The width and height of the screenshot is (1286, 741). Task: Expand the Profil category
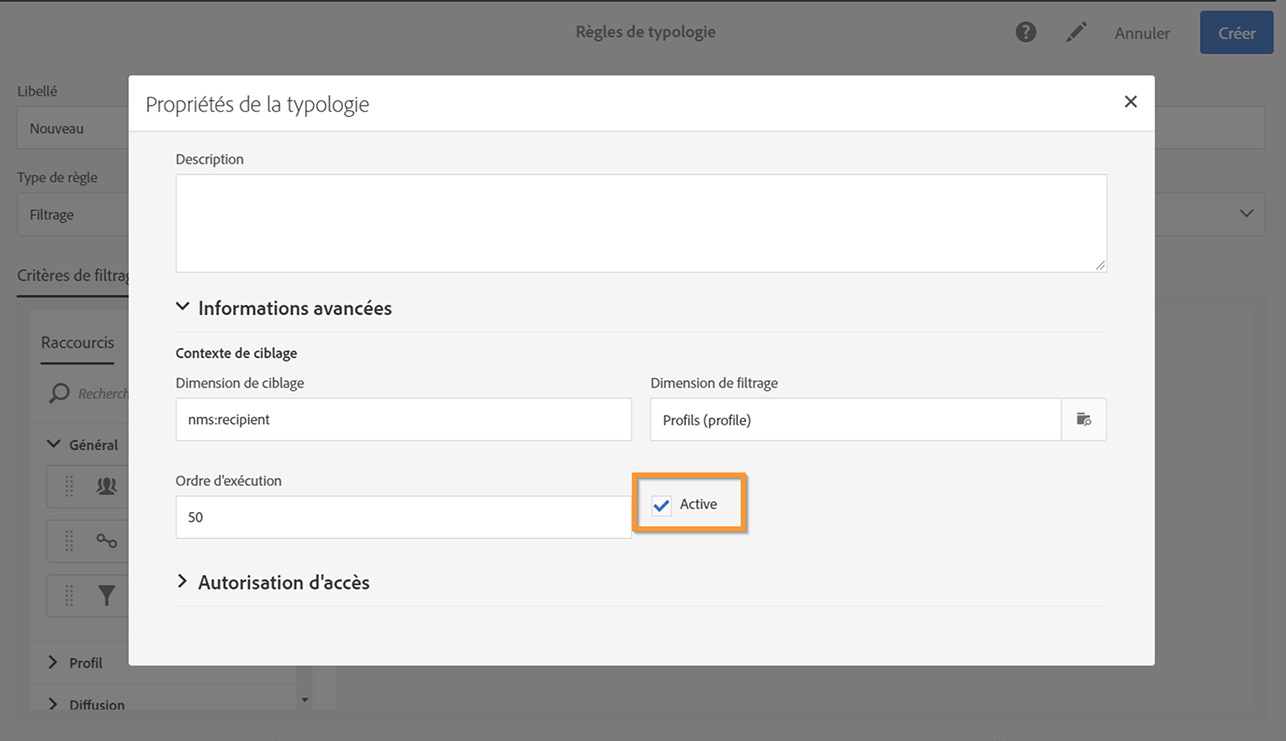tap(54, 662)
